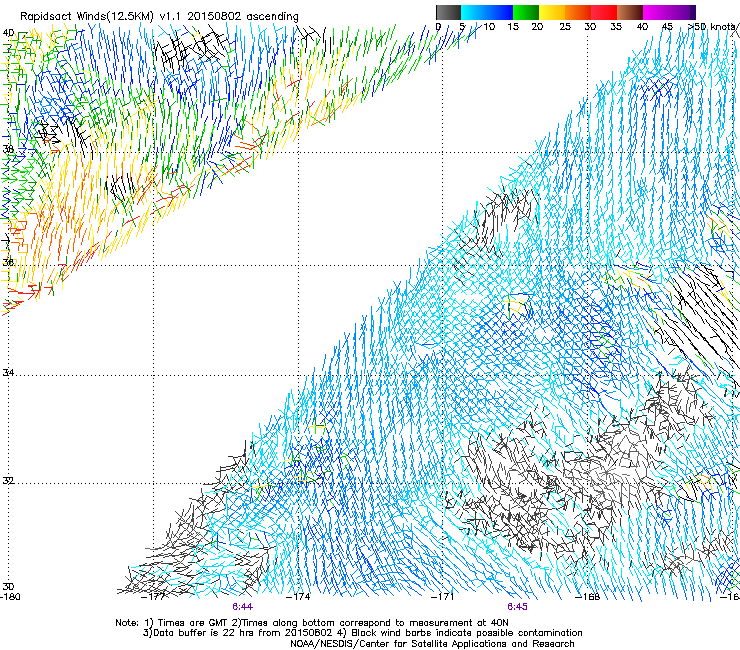Click the gray 0–5 knots legend swatch
The width and height of the screenshot is (740, 650).
point(448,12)
